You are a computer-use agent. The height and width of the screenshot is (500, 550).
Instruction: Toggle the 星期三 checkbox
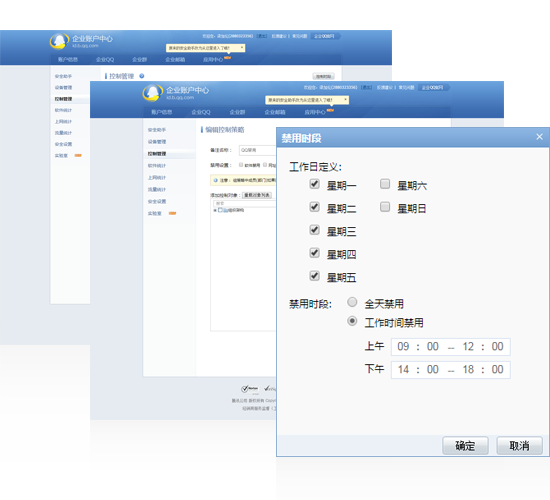(315, 230)
